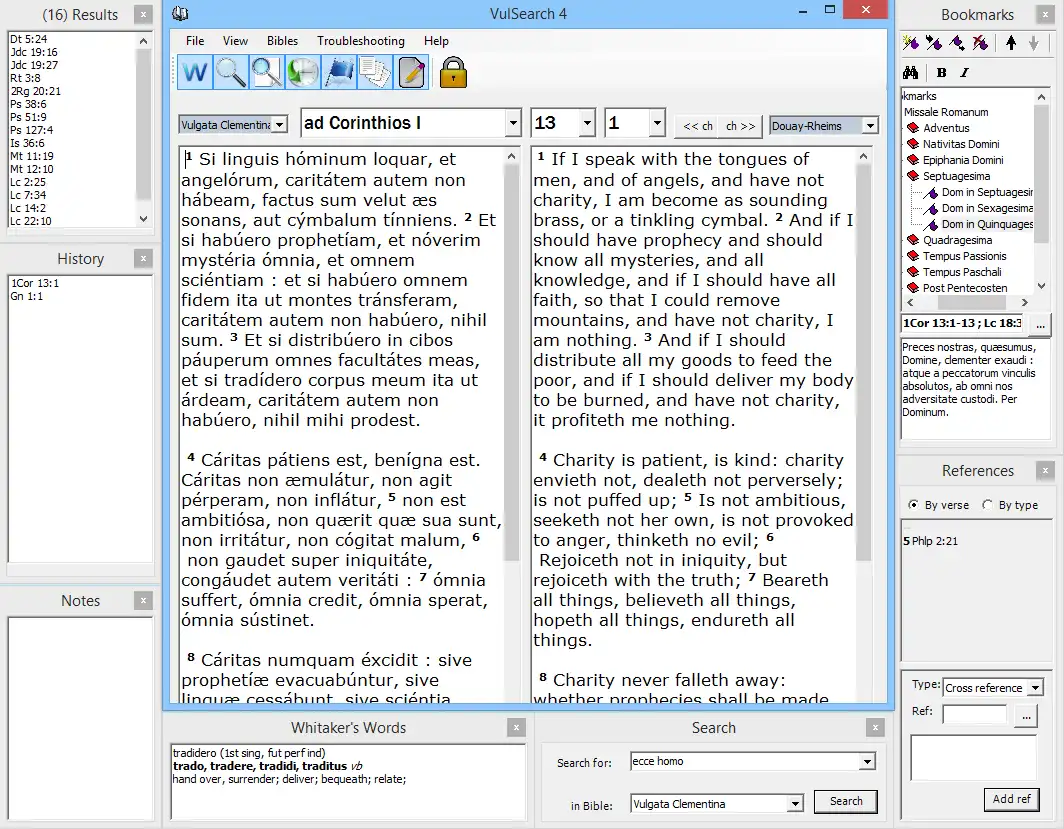Click the delete bookmark flag with red X
The width and height of the screenshot is (1064, 829).
[x=980, y=43]
